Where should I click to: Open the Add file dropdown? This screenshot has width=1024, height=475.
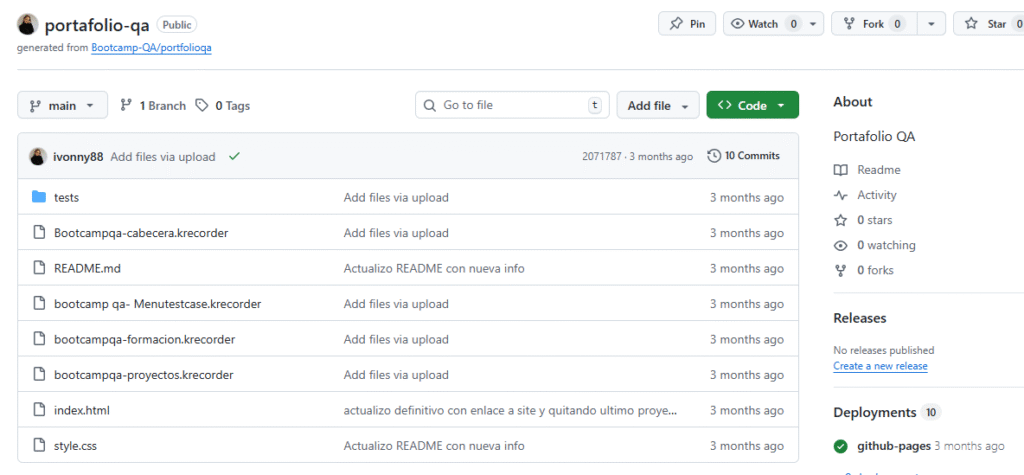658,105
